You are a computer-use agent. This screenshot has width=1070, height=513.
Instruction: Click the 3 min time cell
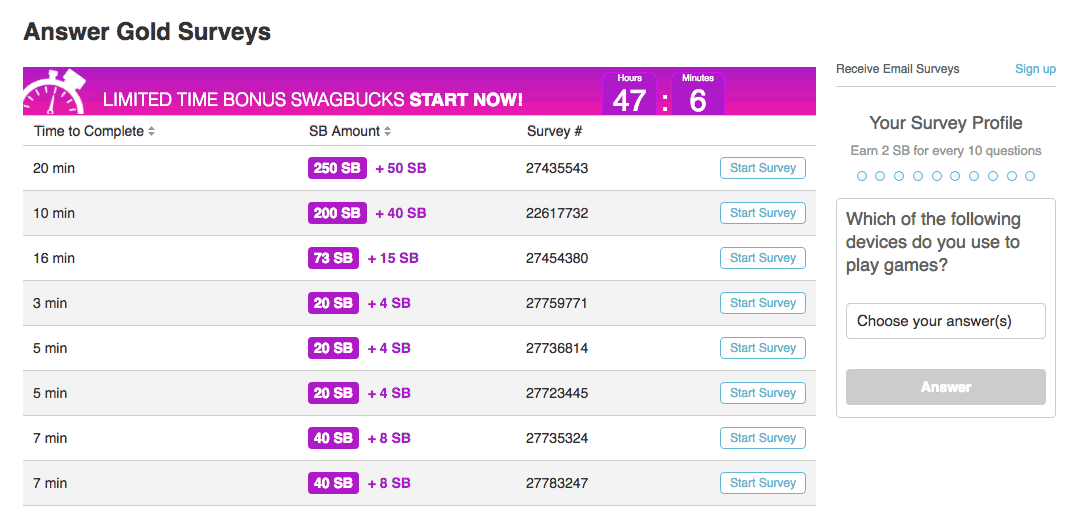point(50,303)
